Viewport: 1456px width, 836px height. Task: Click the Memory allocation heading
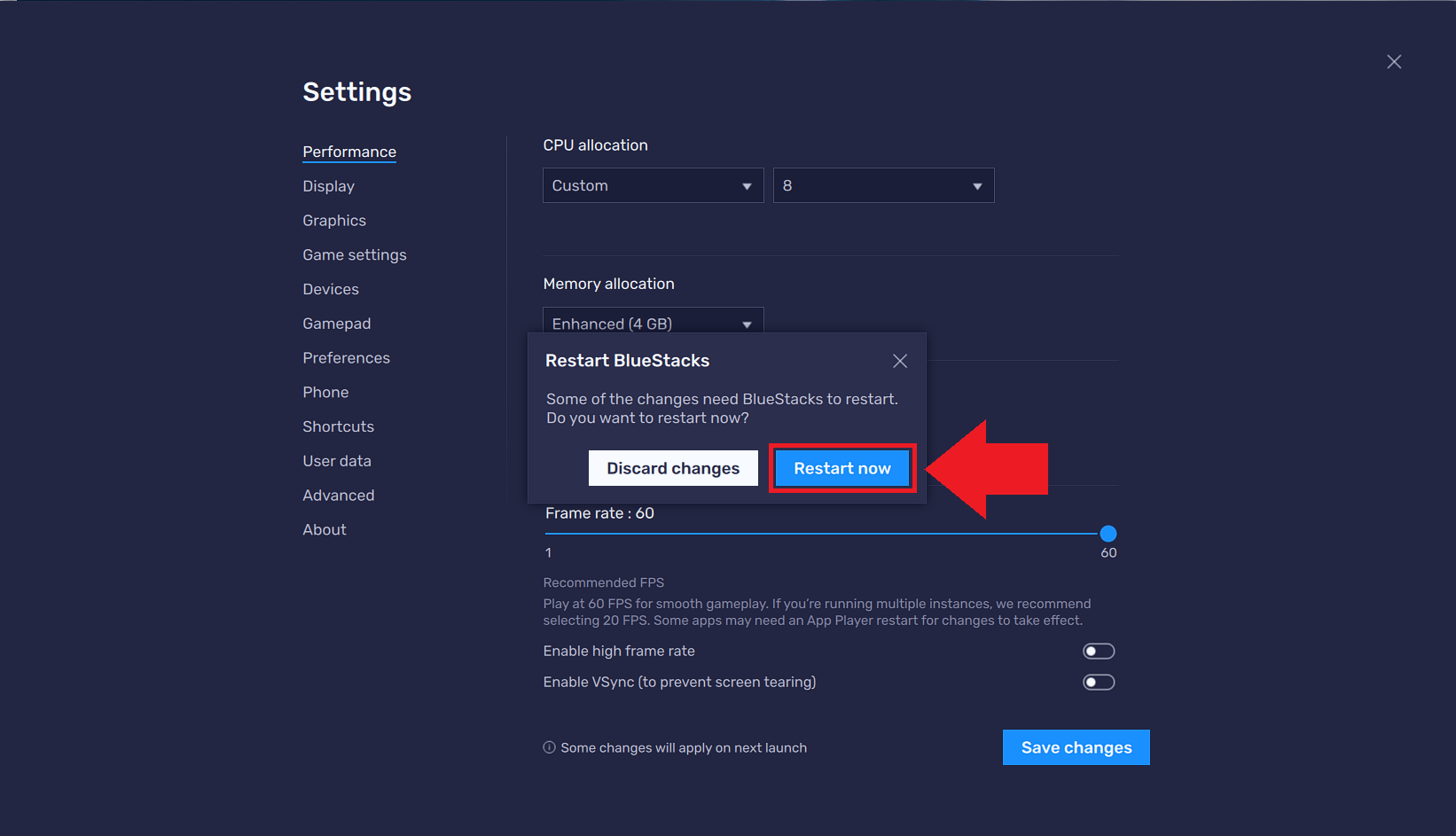(x=608, y=284)
